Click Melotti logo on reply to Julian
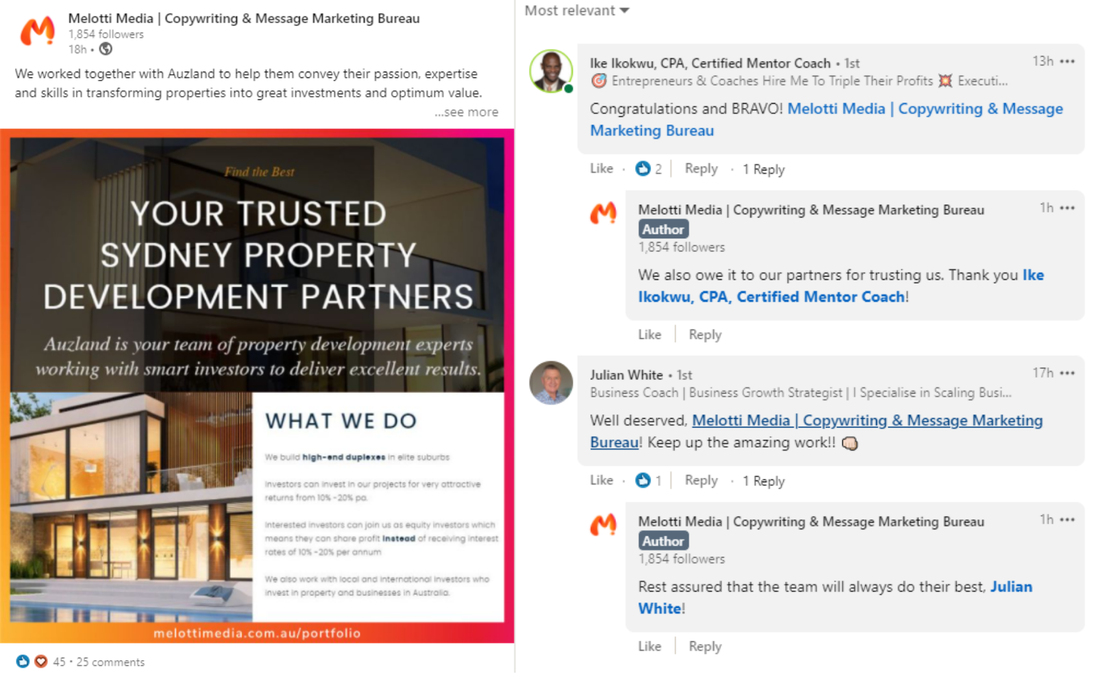The height and width of the screenshot is (679, 1100). (603, 525)
